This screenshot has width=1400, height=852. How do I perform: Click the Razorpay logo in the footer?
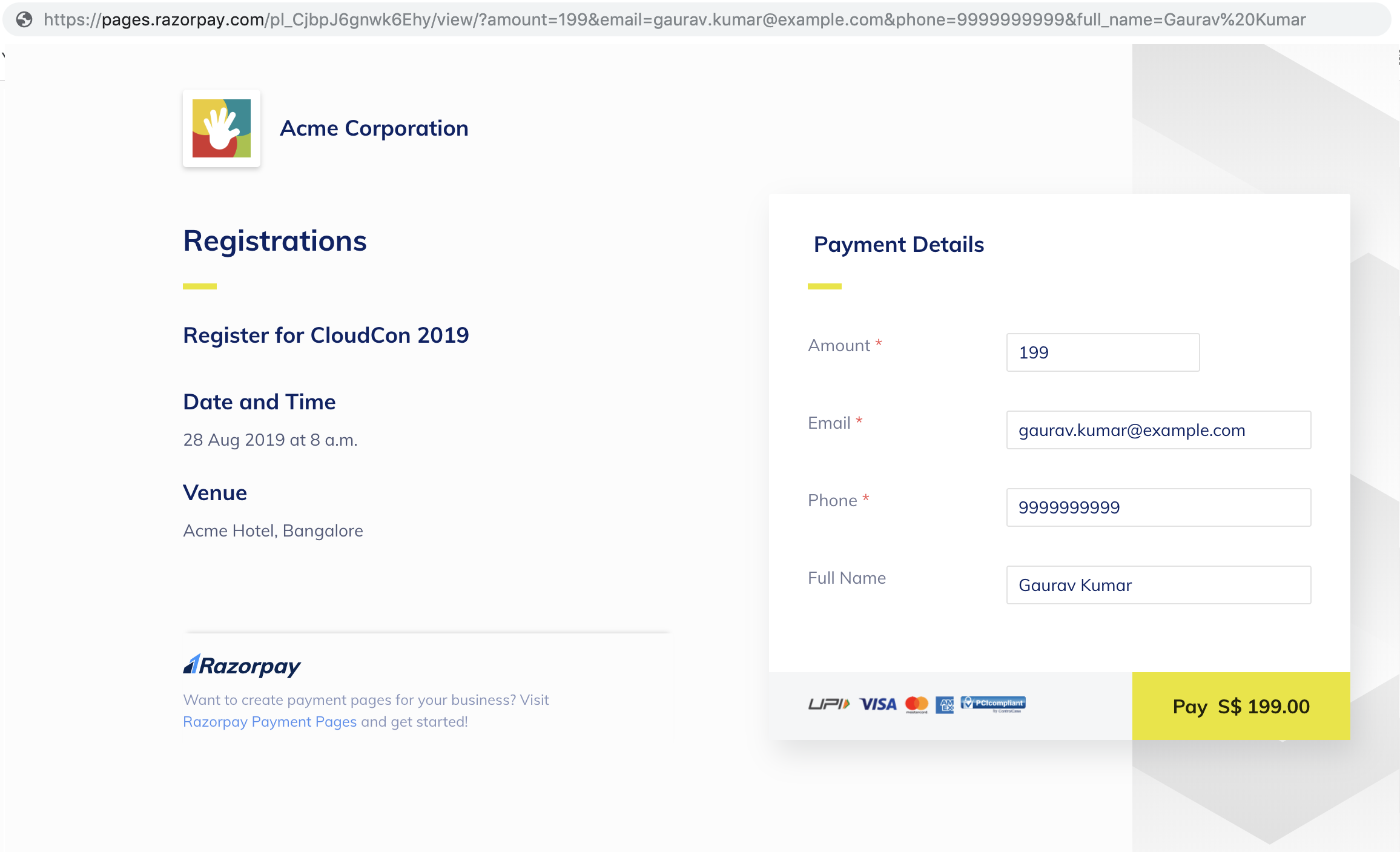(241, 664)
